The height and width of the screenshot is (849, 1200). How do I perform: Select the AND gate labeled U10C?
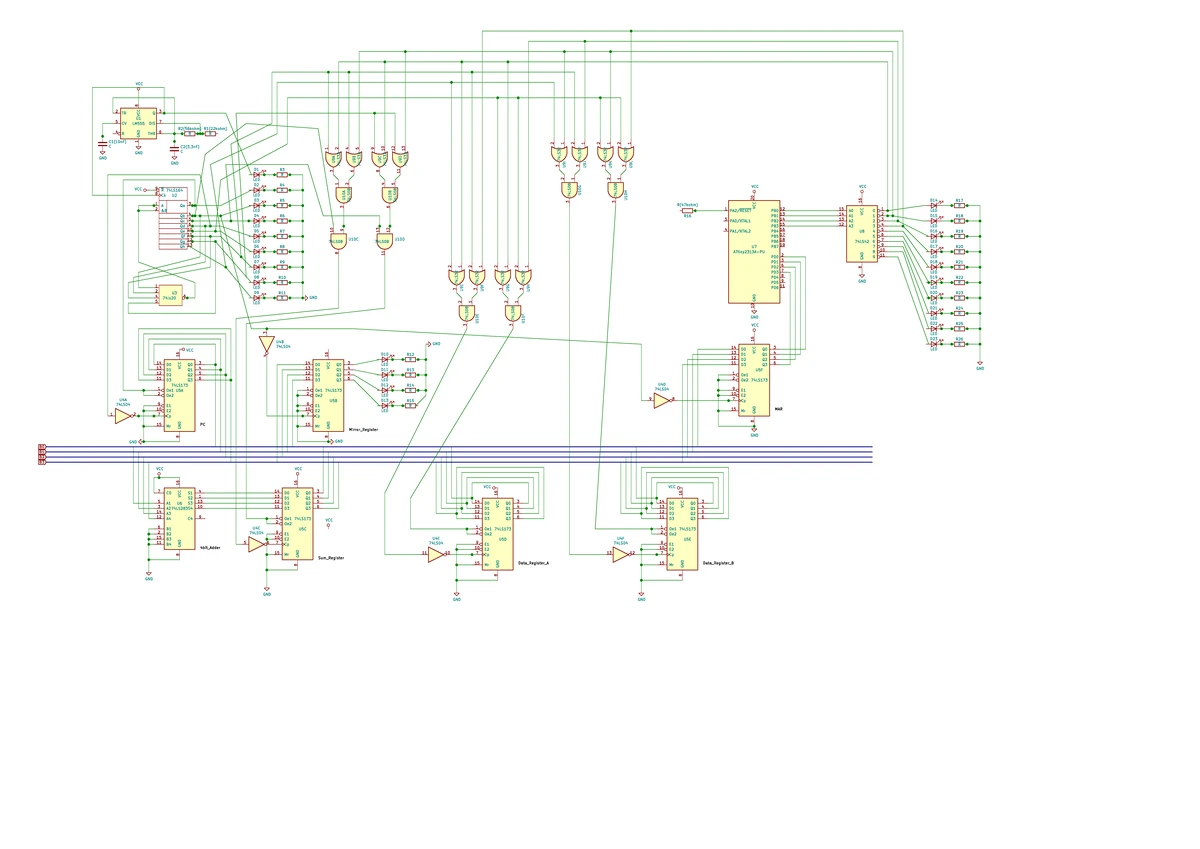pos(337,239)
